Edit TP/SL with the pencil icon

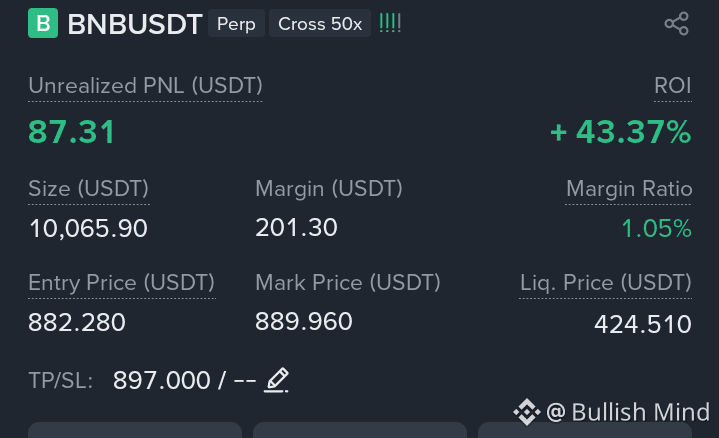pos(277,380)
